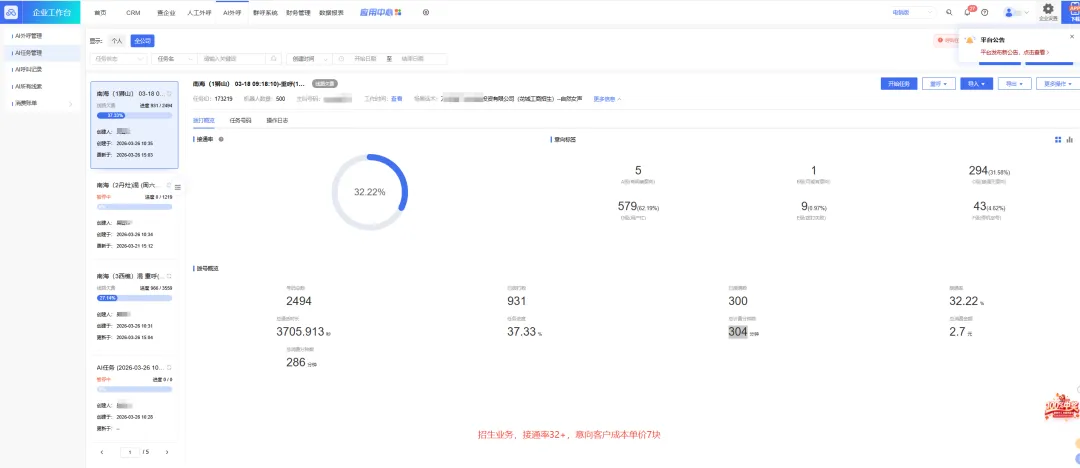Click refresh icon on 南海(3西樵) card

169,276
